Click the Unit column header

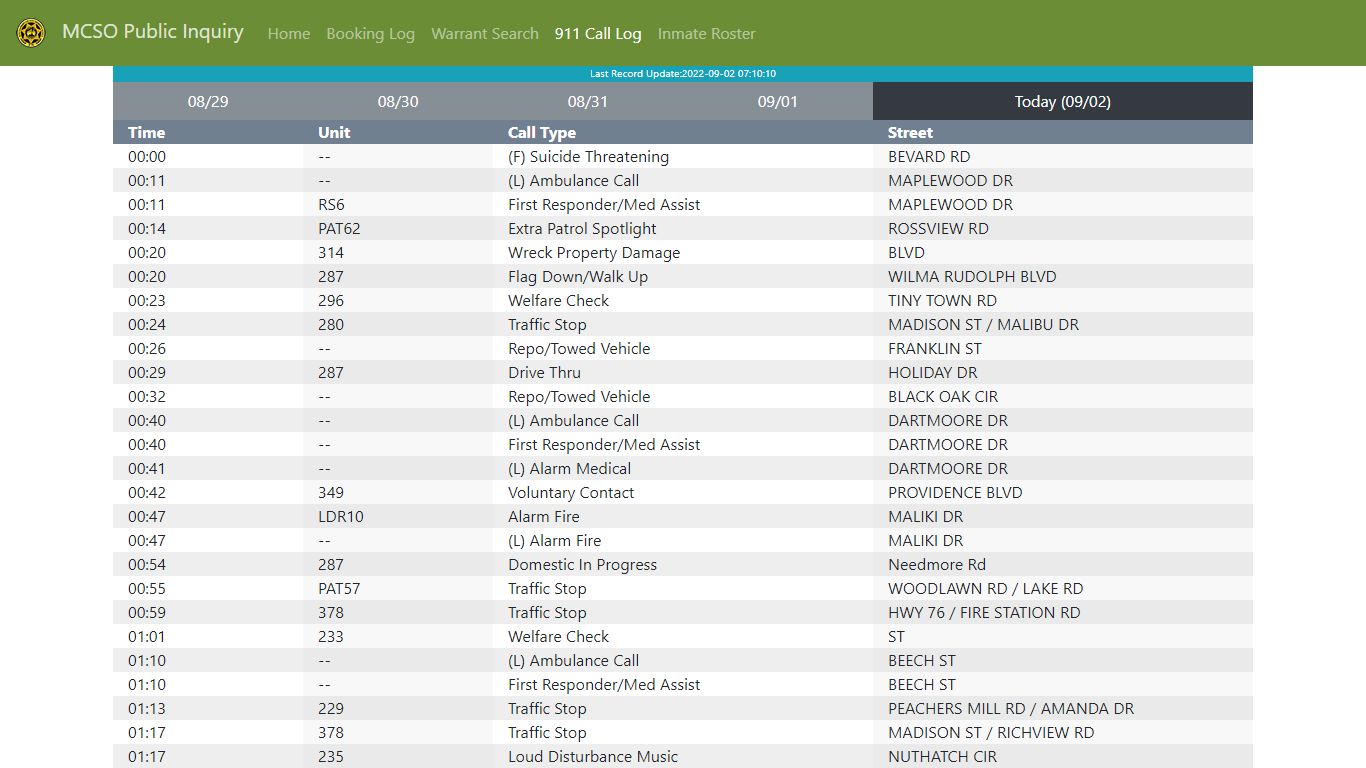click(398, 132)
